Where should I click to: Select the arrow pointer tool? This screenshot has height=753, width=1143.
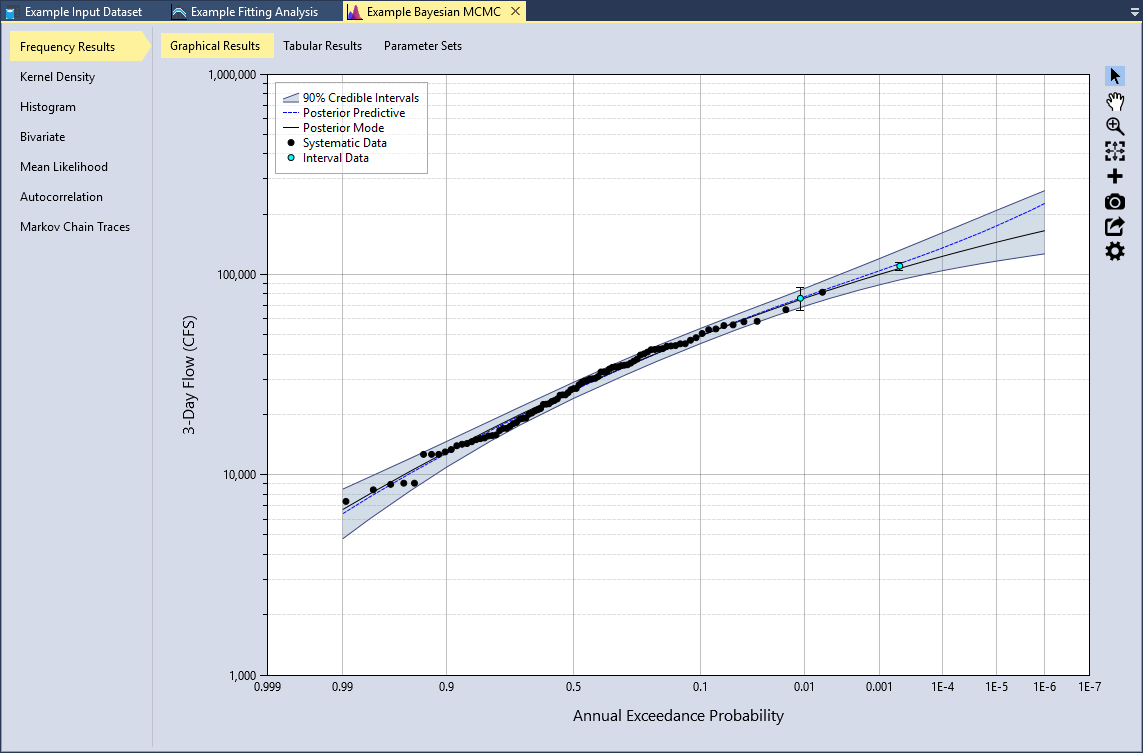click(x=1114, y=75)
